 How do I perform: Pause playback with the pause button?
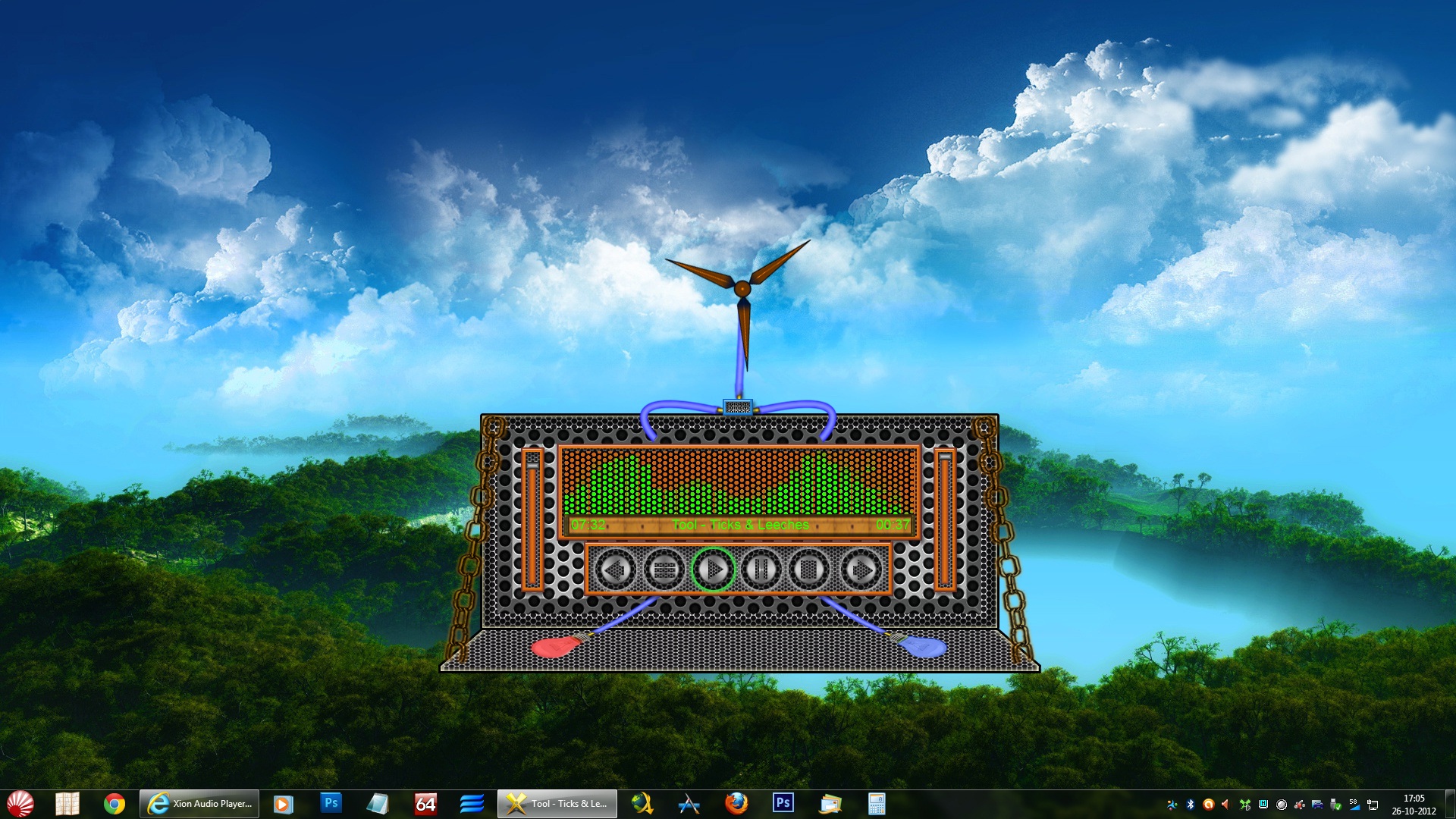[x=761, y=570]
